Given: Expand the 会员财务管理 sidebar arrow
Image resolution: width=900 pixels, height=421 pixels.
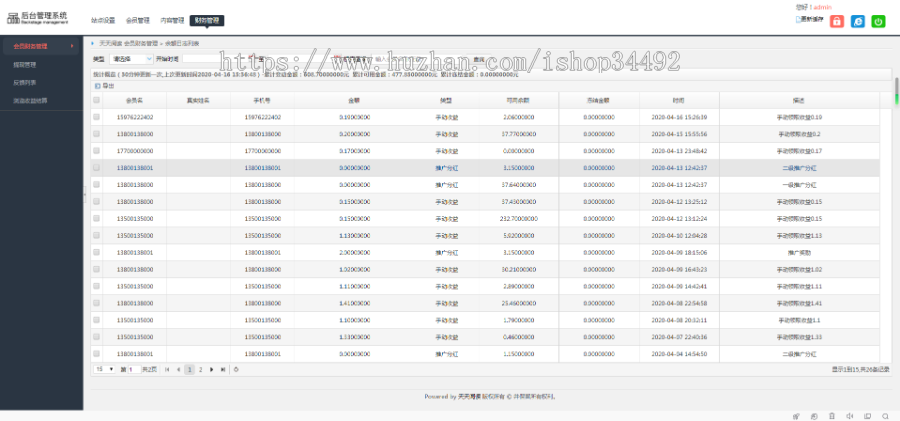Looking at the screenshot, I should coord(72,46).
